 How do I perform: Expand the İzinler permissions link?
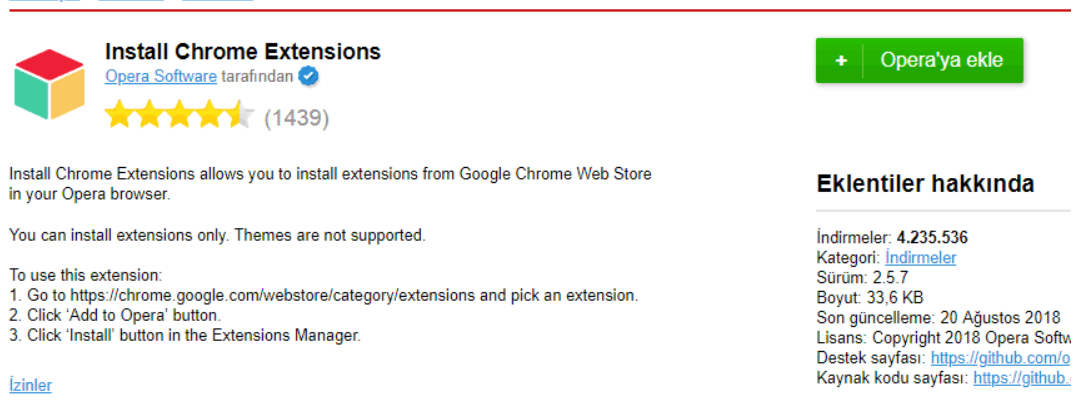30,385
